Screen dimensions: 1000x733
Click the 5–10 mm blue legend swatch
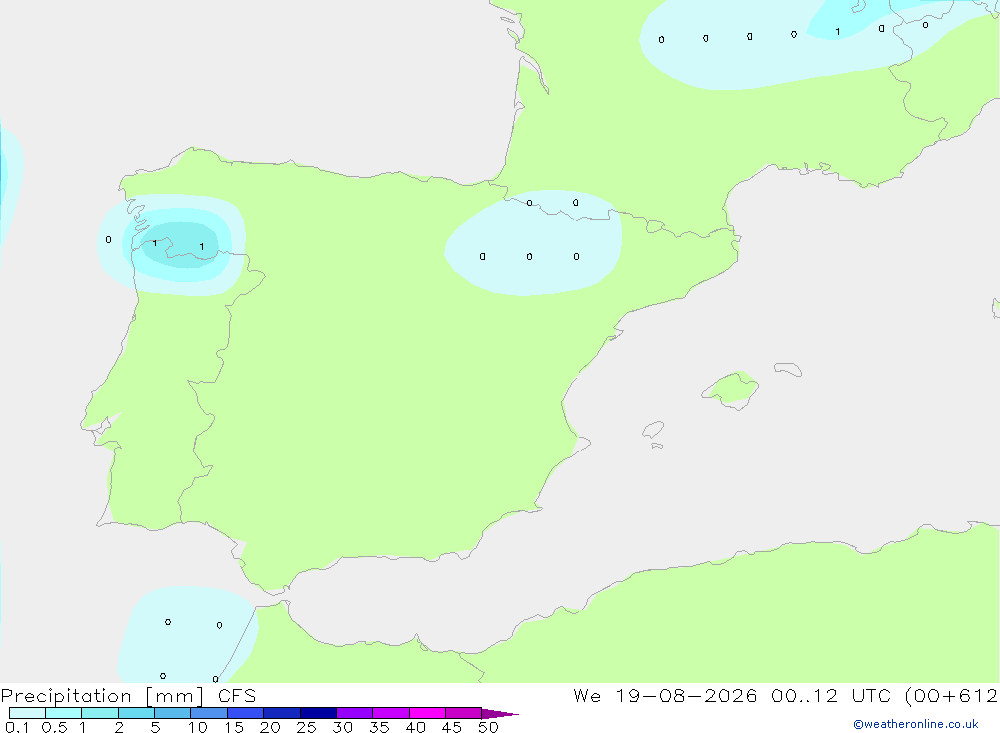pyautogui.click(x=173, y=713)
